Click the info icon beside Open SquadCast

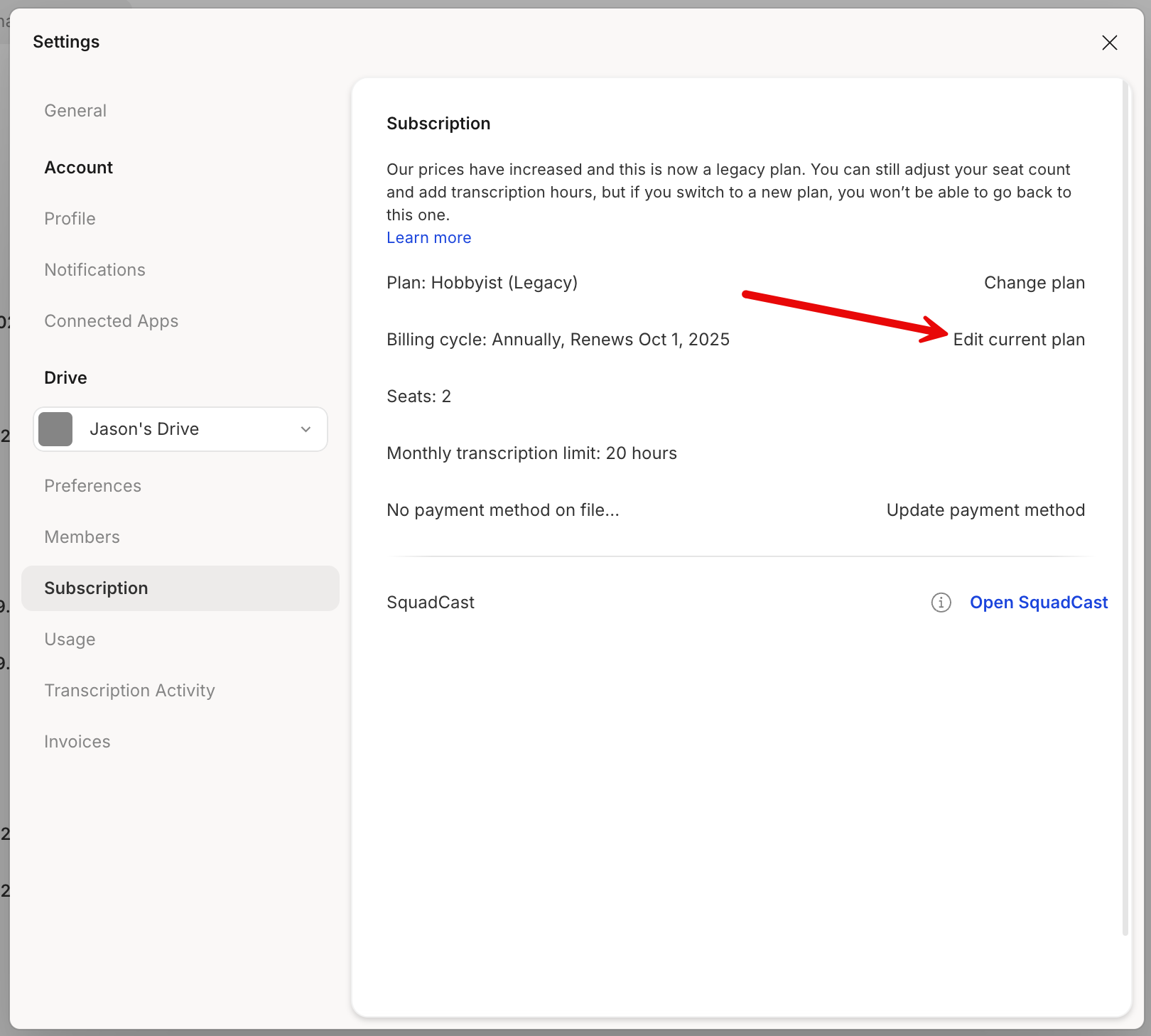(941, 602)
